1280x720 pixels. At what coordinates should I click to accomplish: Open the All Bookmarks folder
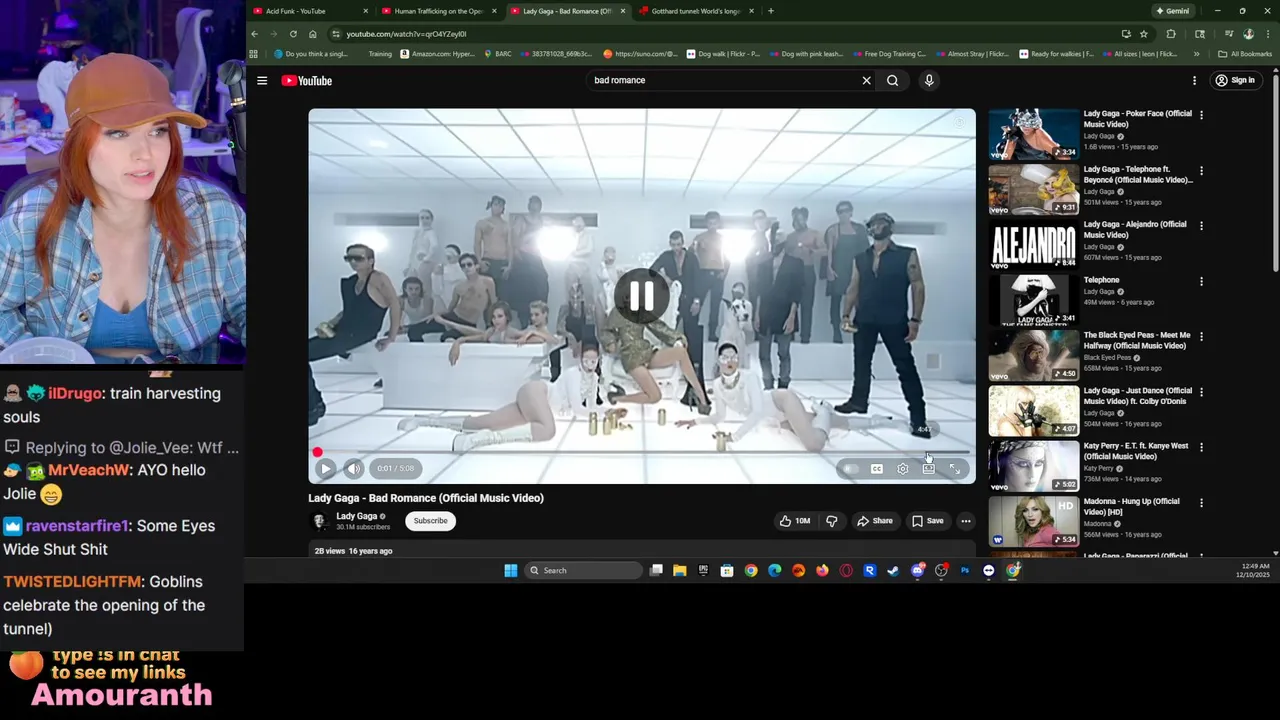[1245, 54]
